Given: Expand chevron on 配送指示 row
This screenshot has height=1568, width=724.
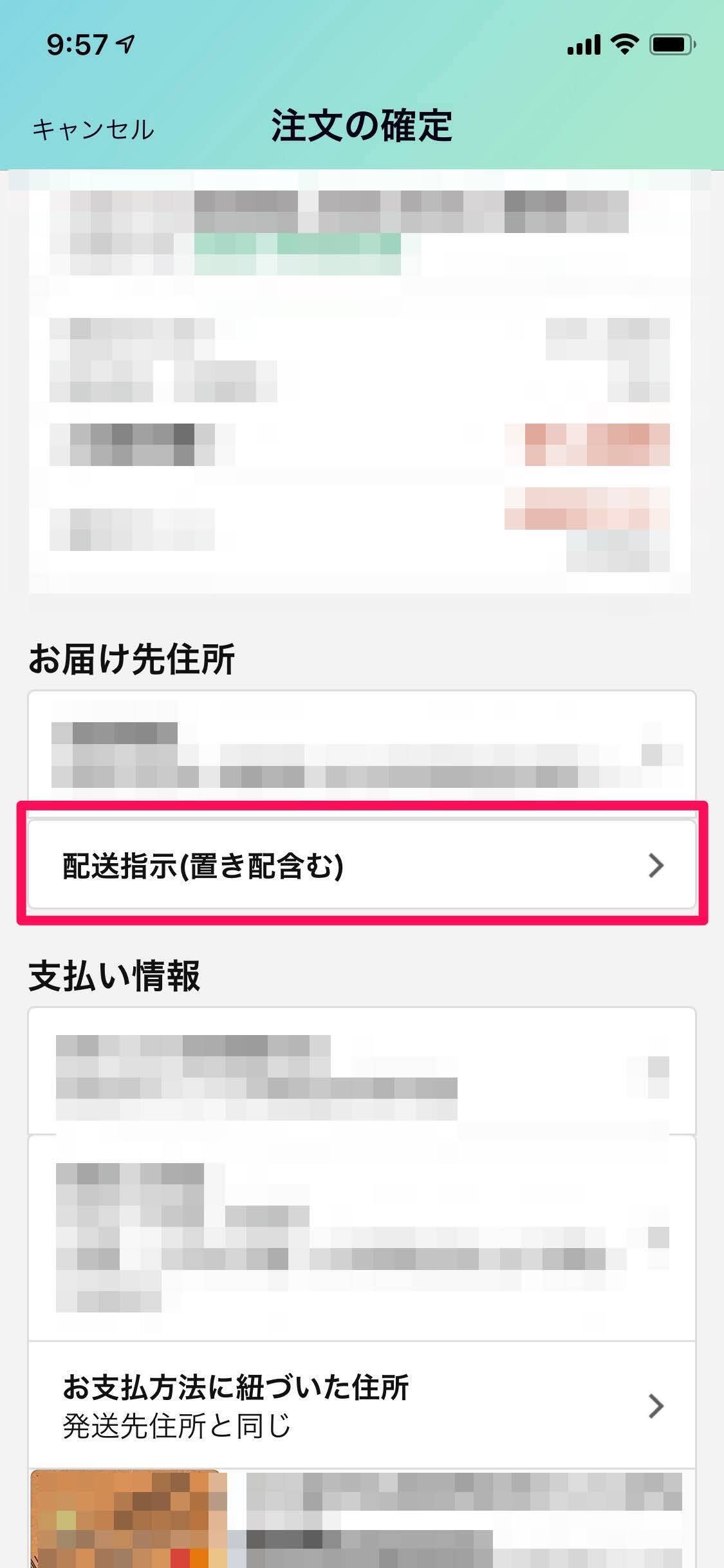Looking at the screenshot, I should pyautogui.click(x=656, y=865).
